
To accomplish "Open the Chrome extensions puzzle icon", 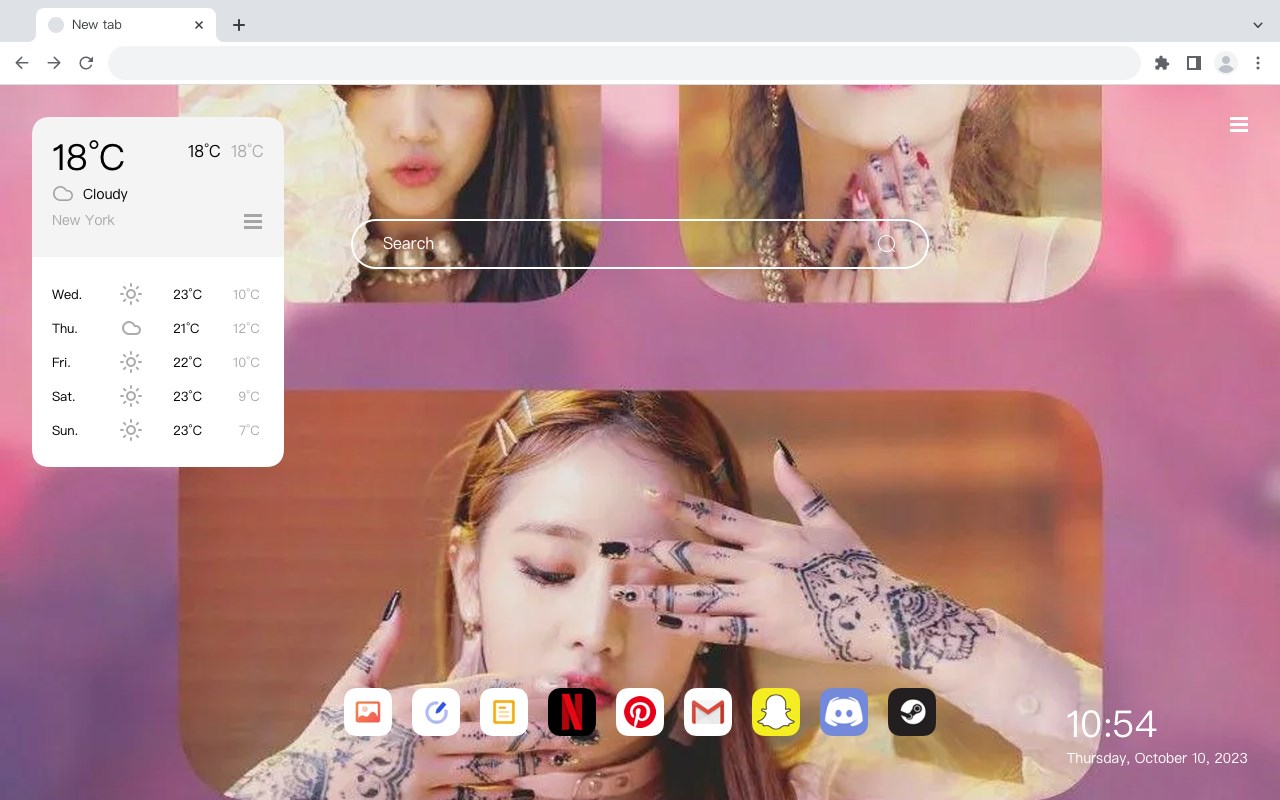I will coord(1161,63).
